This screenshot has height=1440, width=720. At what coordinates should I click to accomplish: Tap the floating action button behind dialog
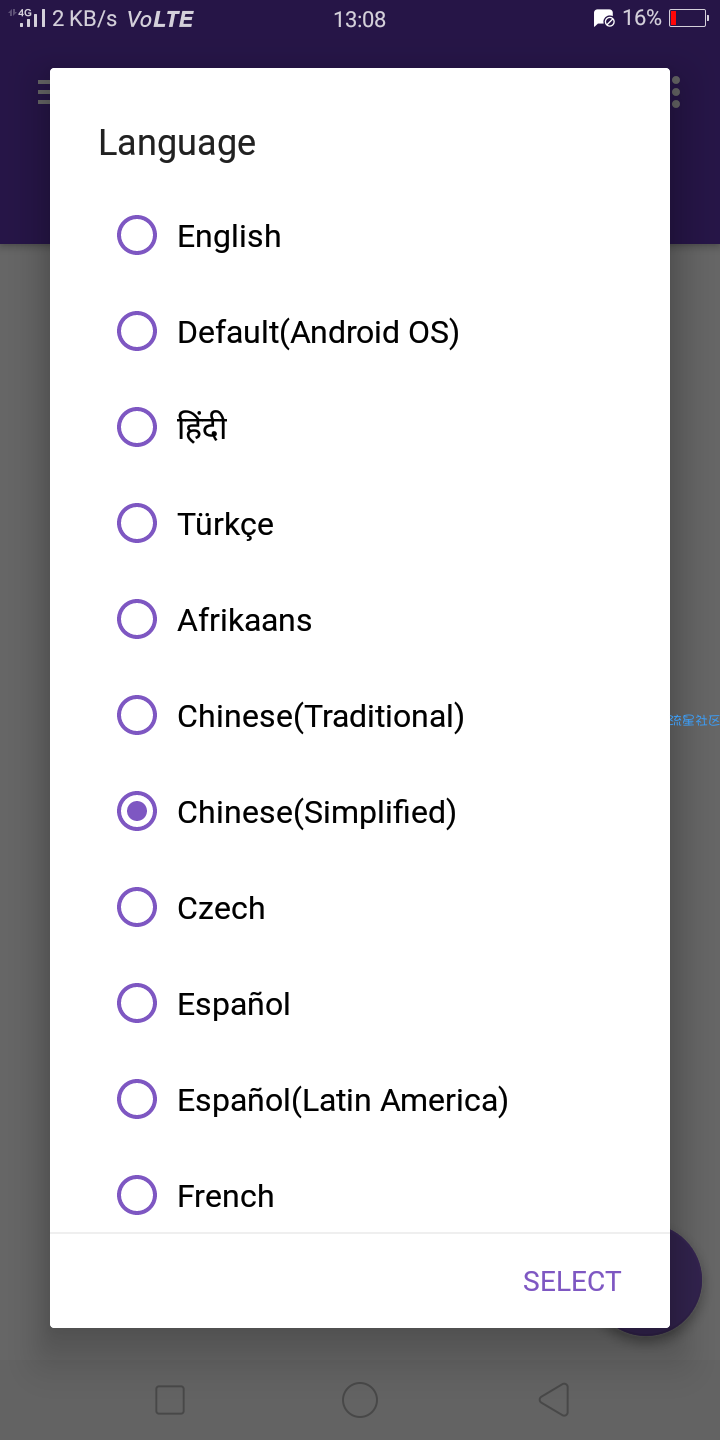click(x=685, y=1281)
